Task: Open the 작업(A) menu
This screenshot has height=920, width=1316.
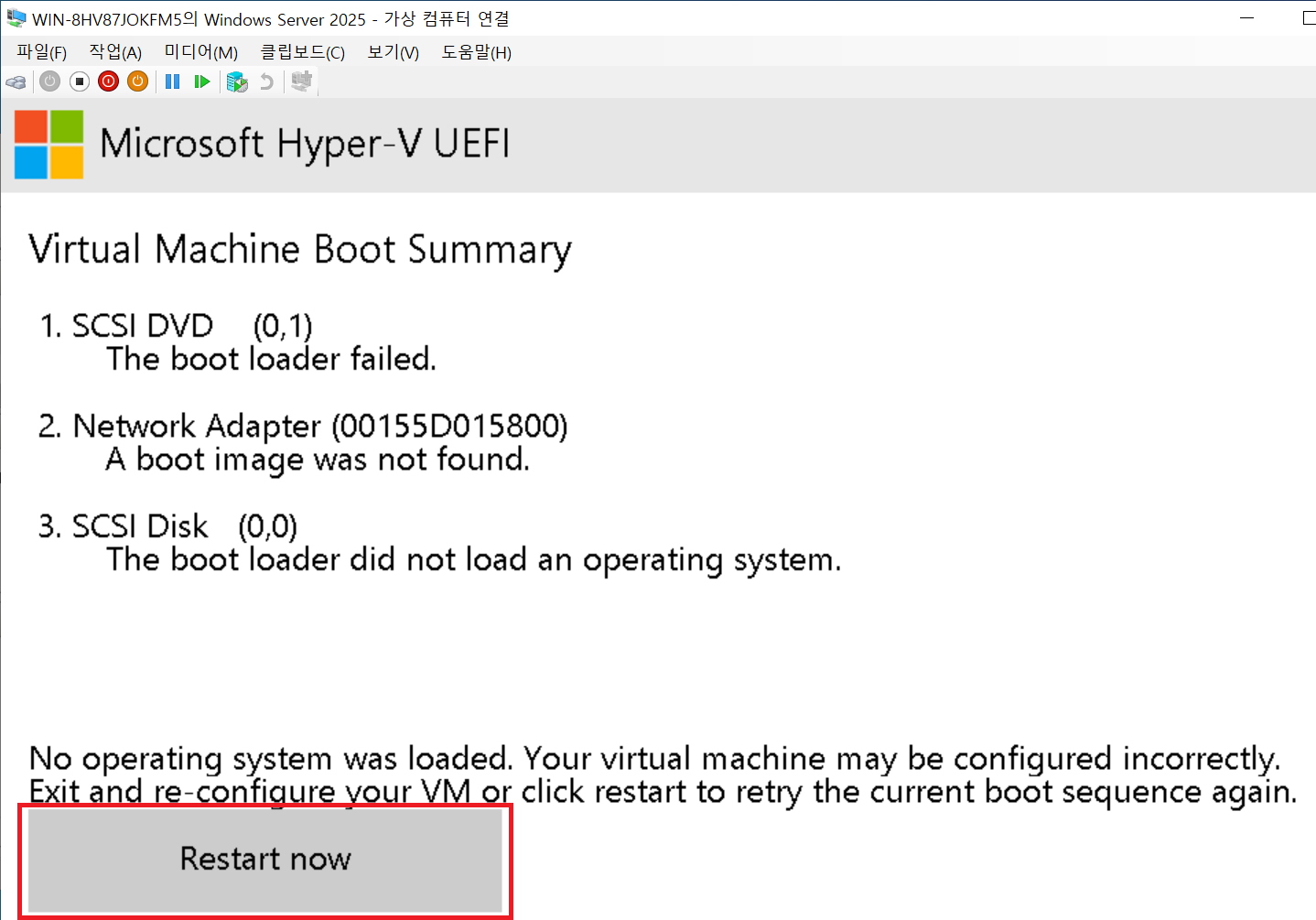Action: [x=115, y=52]
